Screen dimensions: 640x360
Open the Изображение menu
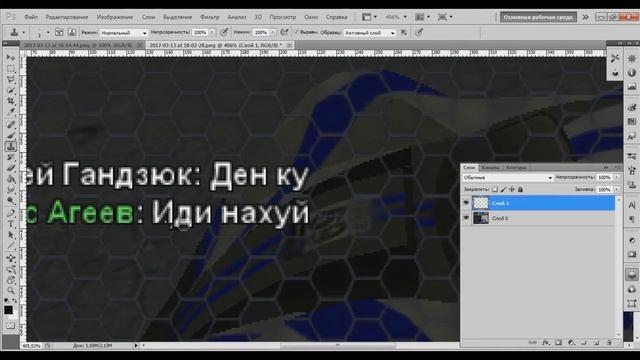[115, 17]
